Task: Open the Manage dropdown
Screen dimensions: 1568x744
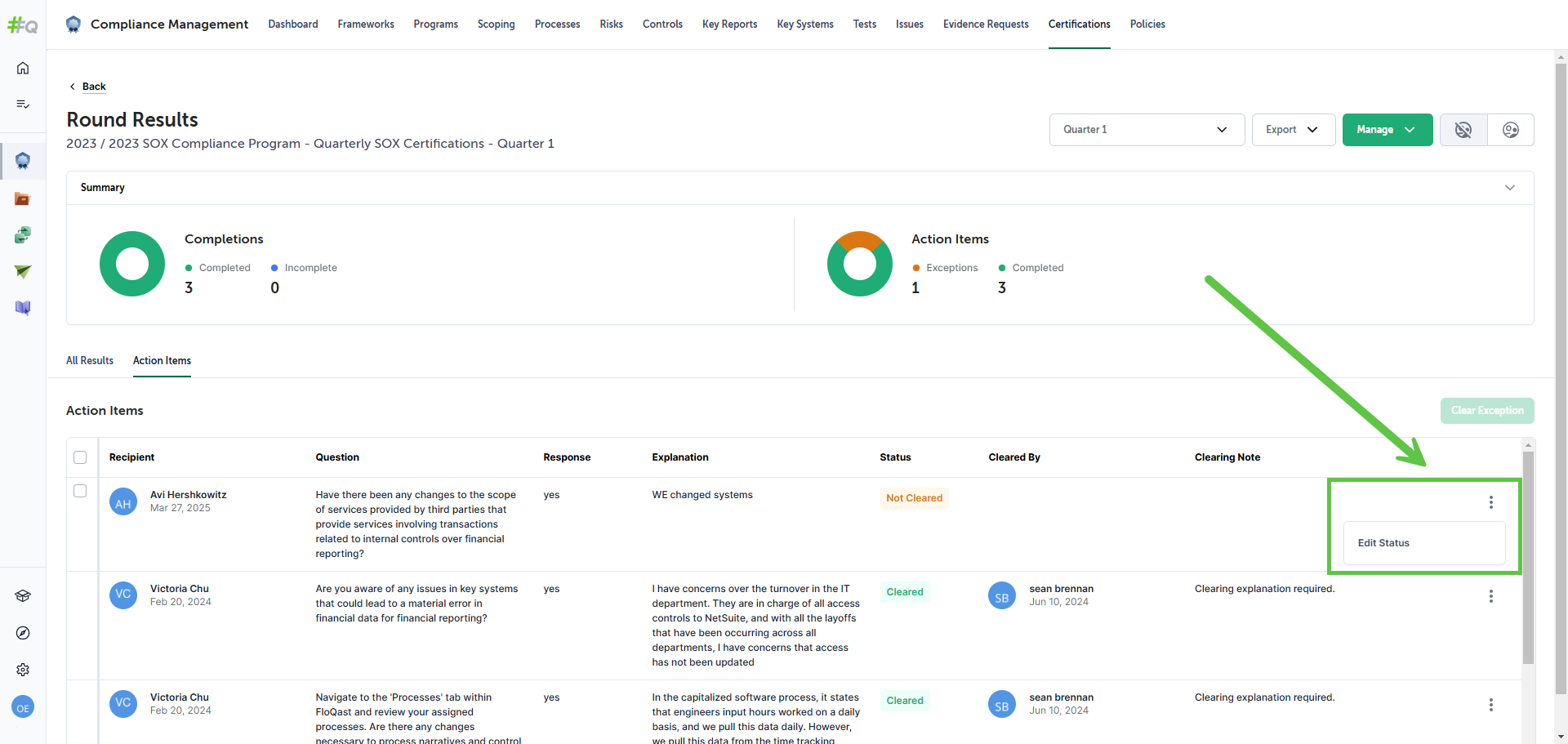Action: pyautogui.click(x=1388, y=130)
